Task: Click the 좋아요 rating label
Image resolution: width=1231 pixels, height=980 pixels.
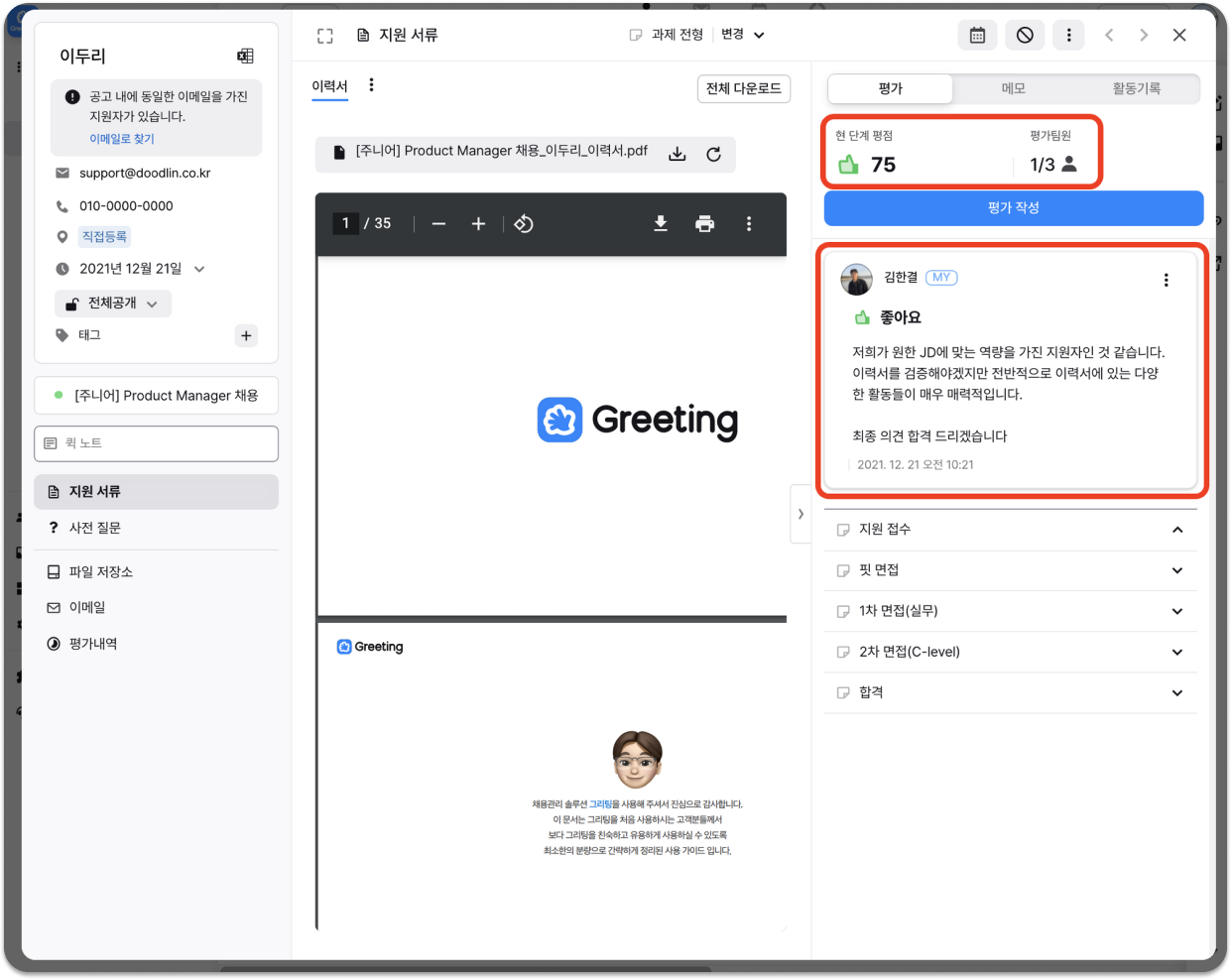Action: point(900,317)
